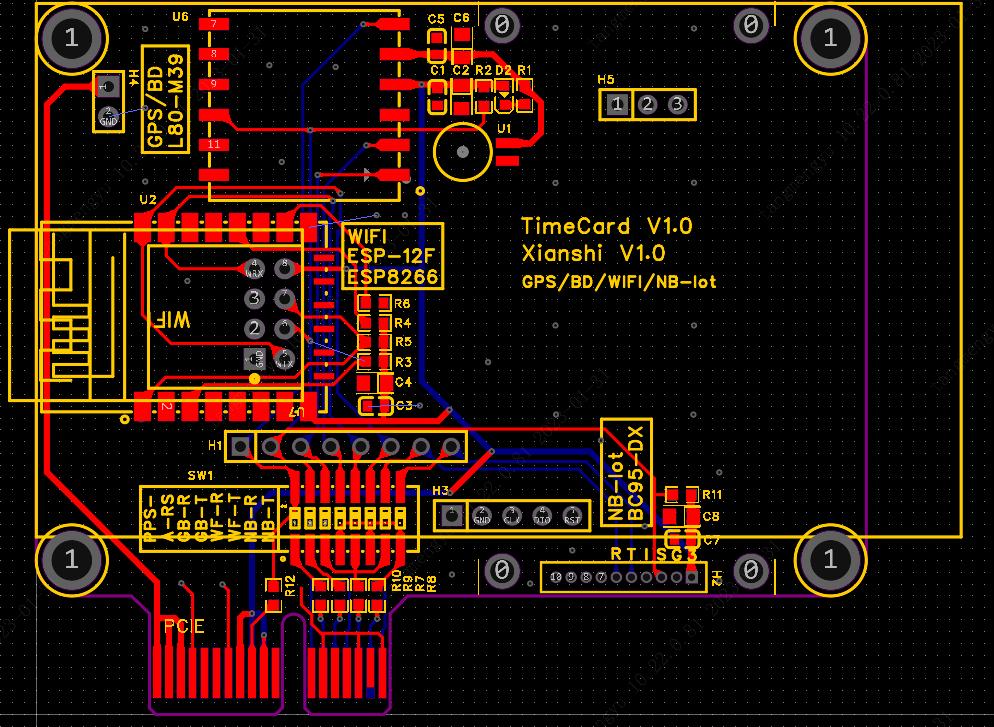This screenshot has height=727, width=994.
Task: Select the TimeCard V1.0 silkscreen text
Action: point(607,226)
